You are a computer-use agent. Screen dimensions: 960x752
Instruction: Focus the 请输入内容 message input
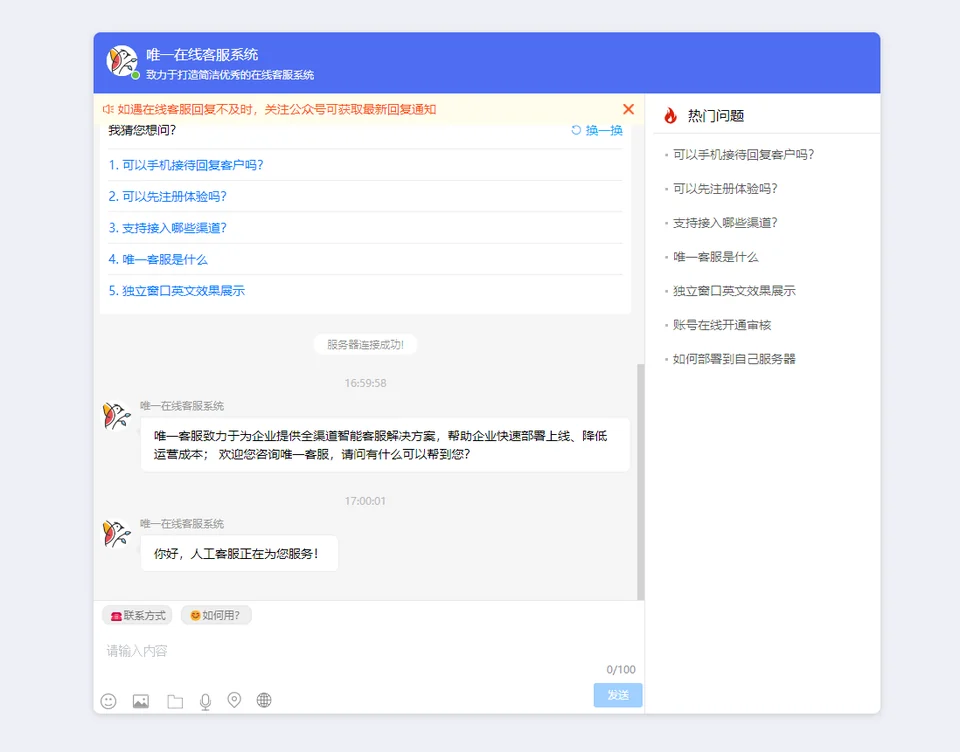point(367,651)
